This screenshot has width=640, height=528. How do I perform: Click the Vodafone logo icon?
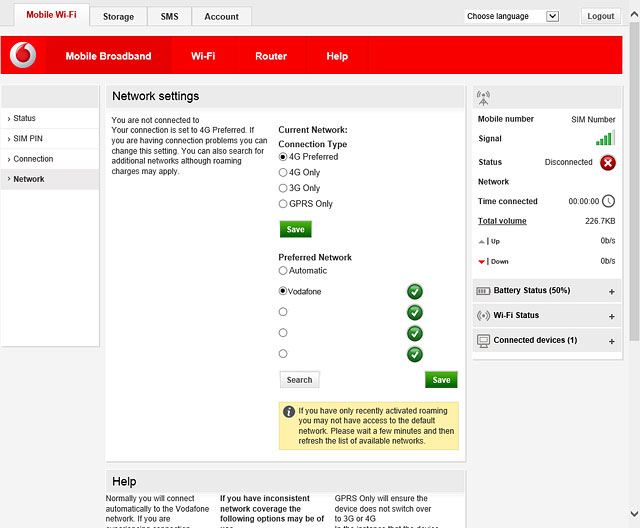23,55
